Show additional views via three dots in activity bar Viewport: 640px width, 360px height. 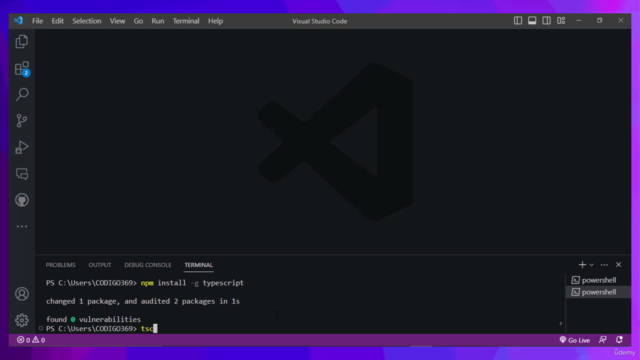(x=22, y=227)
